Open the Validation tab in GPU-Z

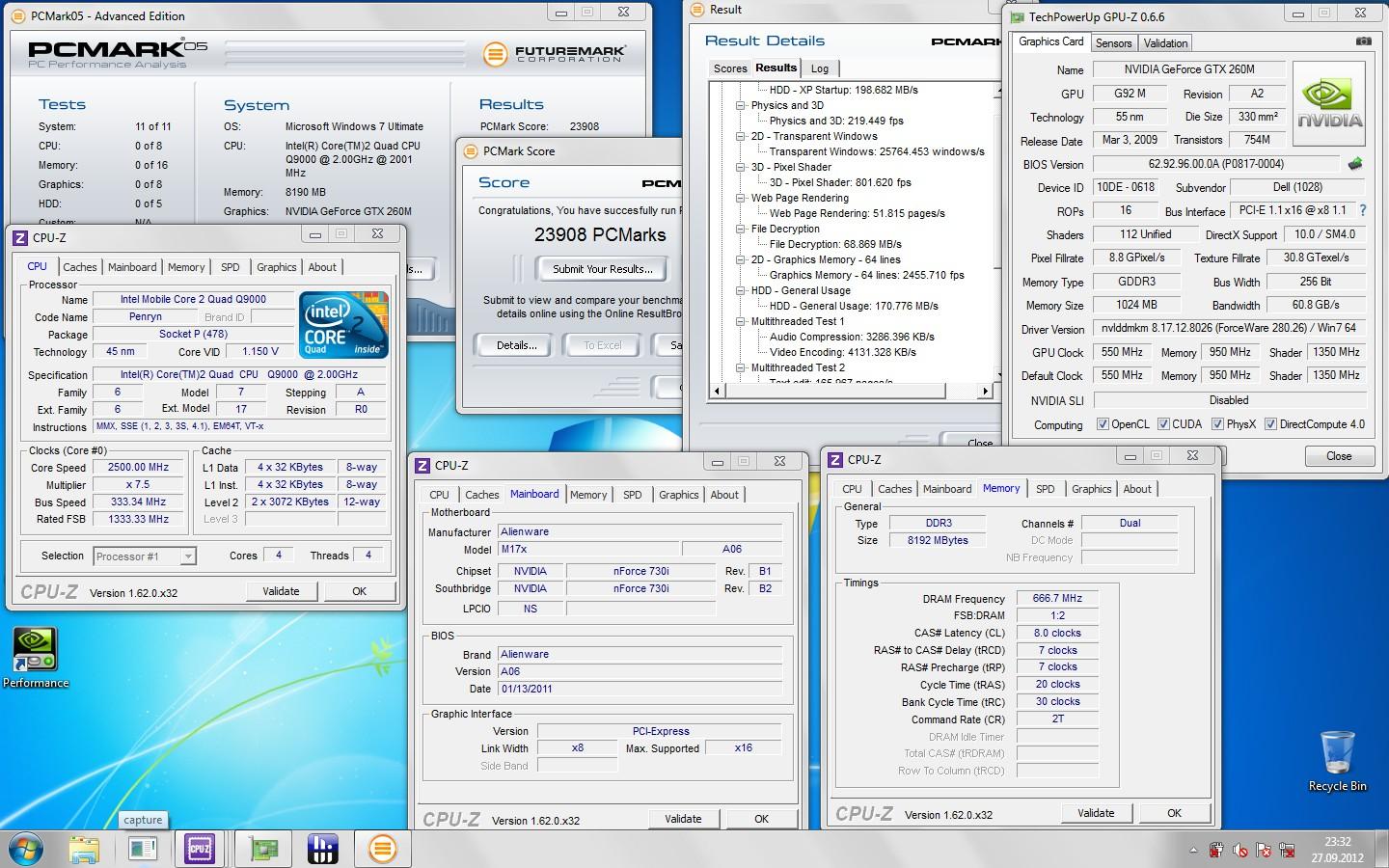tap(1165, 43)
